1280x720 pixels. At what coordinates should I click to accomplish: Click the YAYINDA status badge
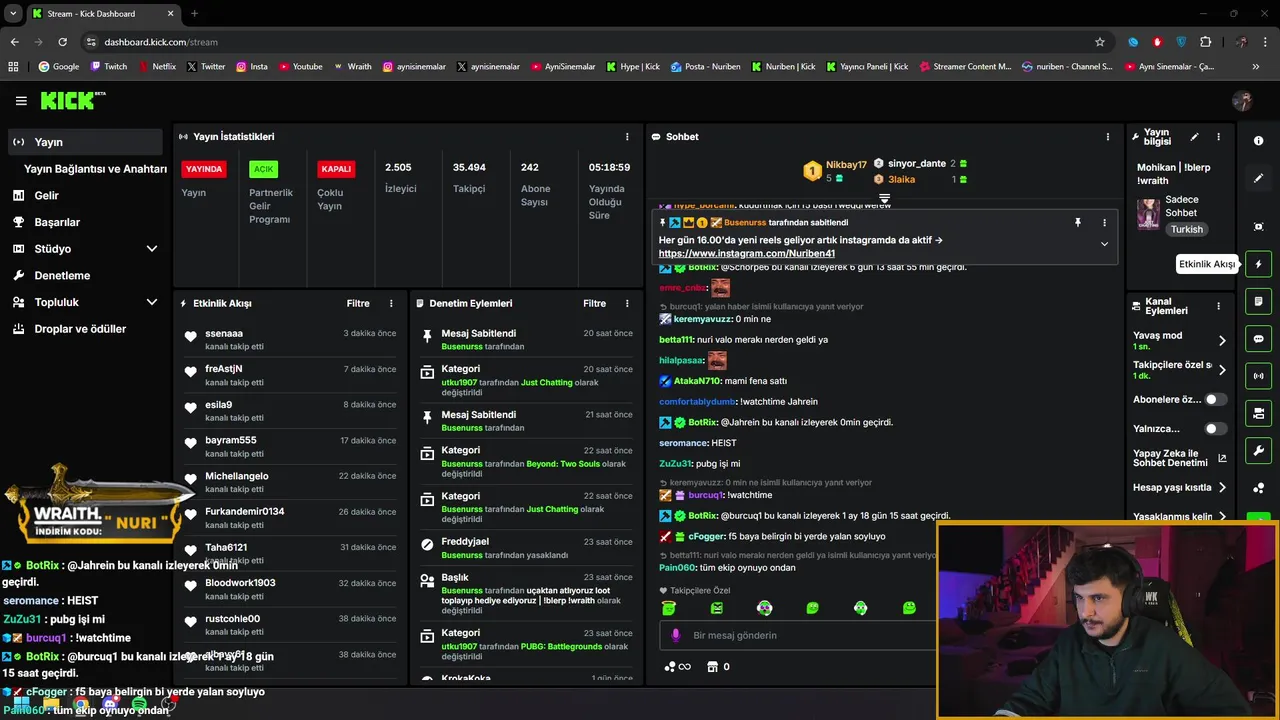click(x=204, y=169)
